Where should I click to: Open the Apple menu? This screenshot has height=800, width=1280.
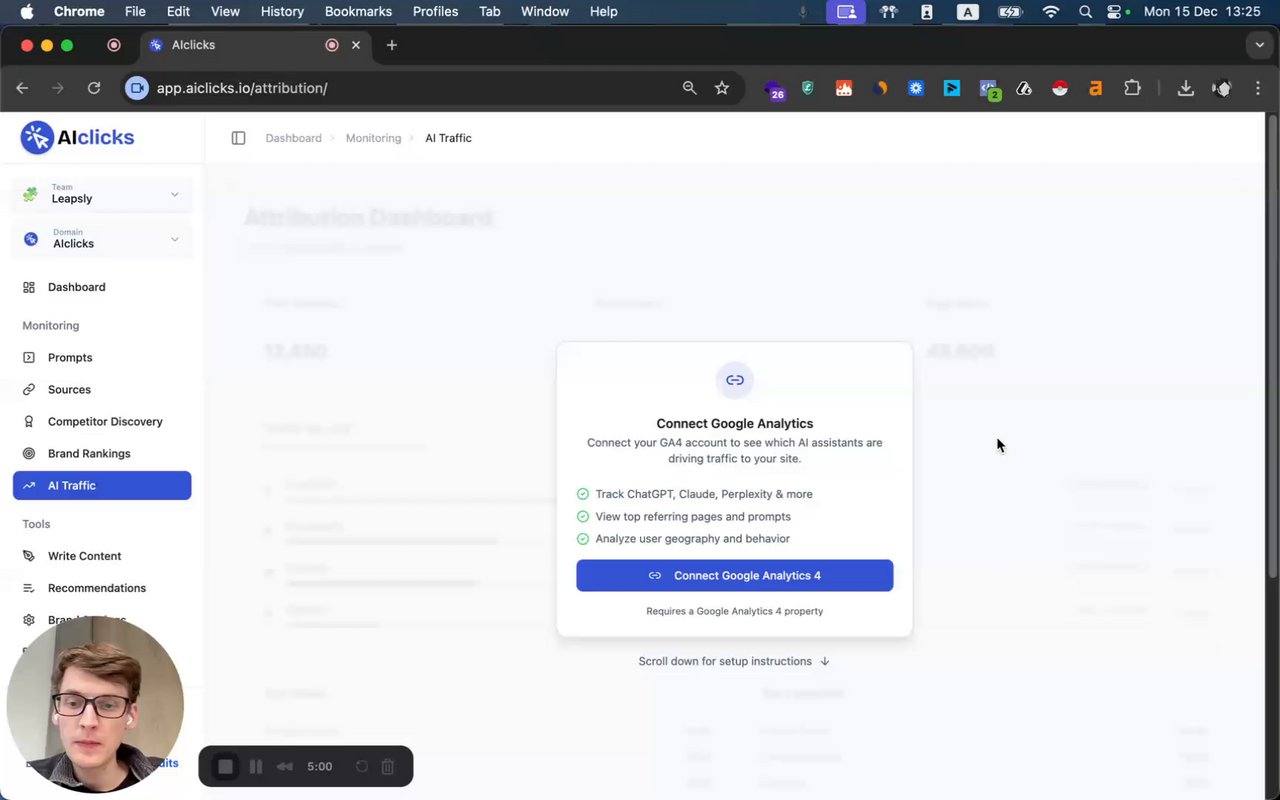point(27,11)
